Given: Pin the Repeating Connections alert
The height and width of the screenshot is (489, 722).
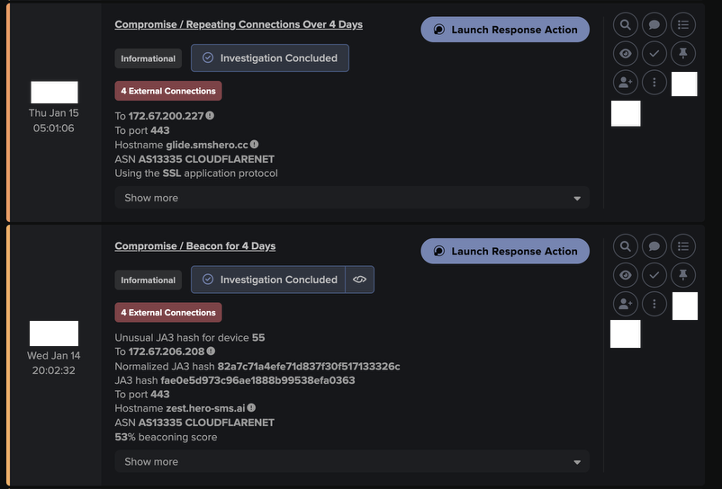Looking at the screenshot, I should pyautogui.click(x=683, y=54).
